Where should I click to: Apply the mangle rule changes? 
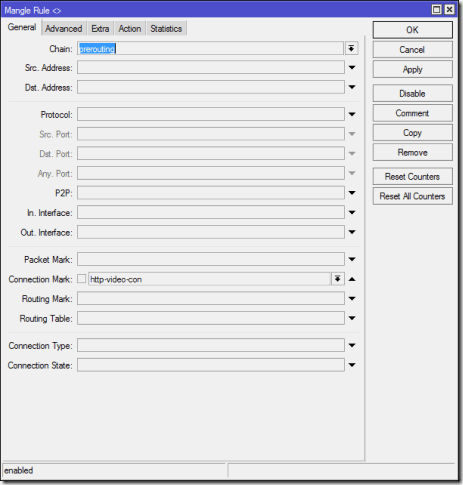click(x=412, y=69)
